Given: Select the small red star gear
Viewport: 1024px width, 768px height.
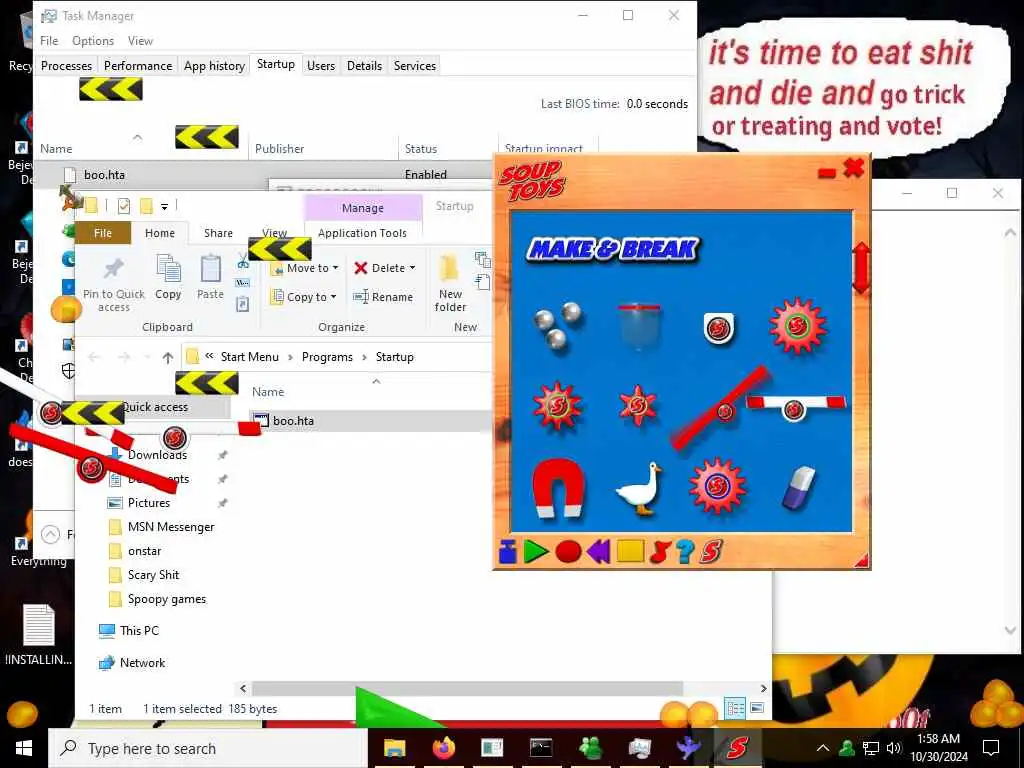Looking at the screenshot, I should point(637,406).
